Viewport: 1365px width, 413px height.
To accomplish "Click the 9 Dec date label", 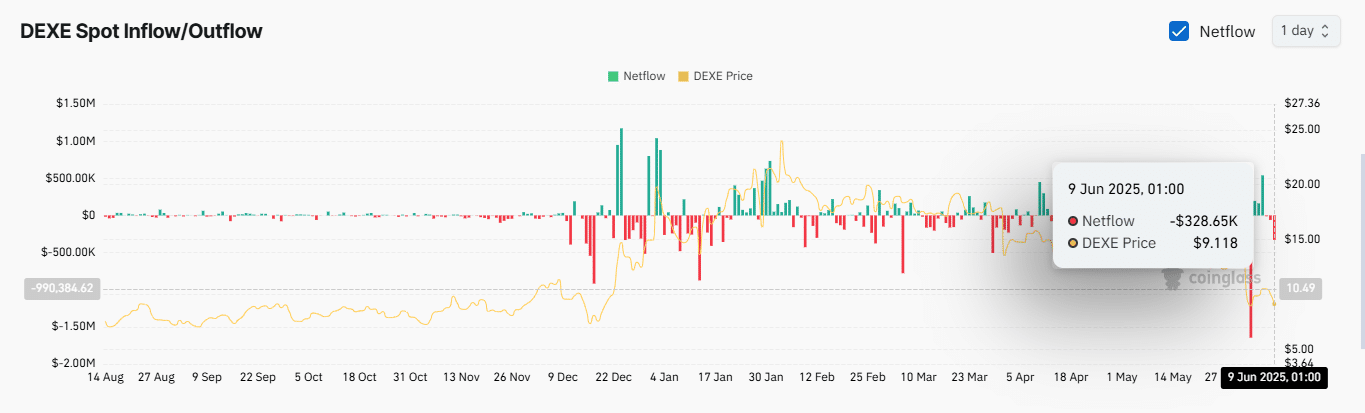I will click(x=562, y=378).
